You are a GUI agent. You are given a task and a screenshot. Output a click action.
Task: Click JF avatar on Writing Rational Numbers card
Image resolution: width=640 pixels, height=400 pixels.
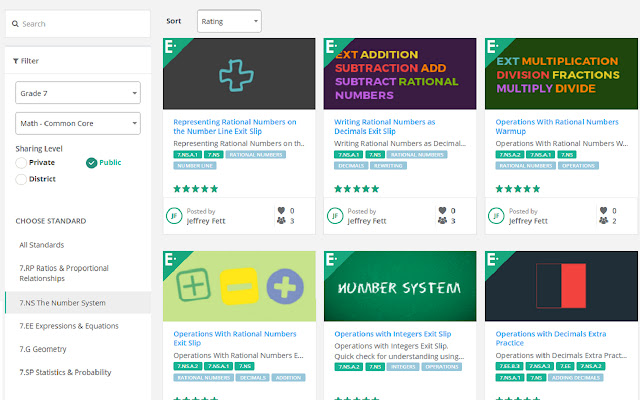[x=335, y=216]
